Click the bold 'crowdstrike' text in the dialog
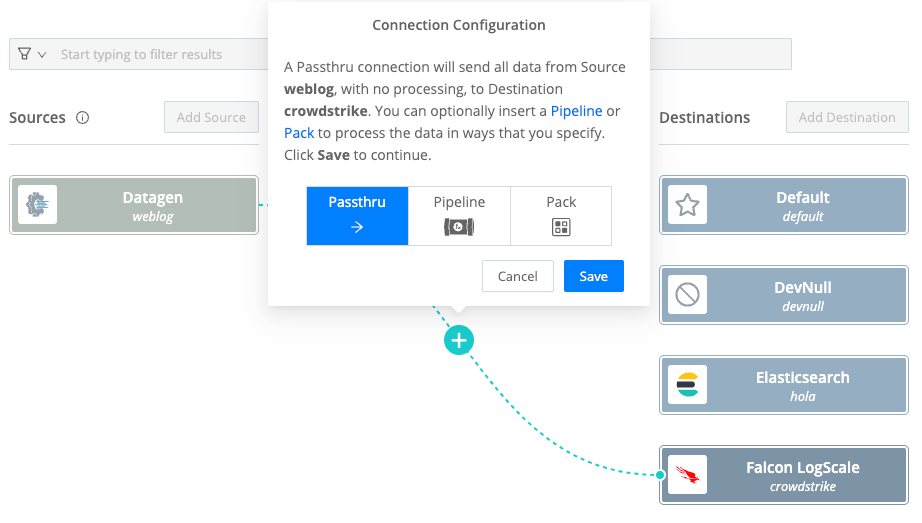Image resolution: width=922 pixels, height=523 pixels. pos(326,111)
